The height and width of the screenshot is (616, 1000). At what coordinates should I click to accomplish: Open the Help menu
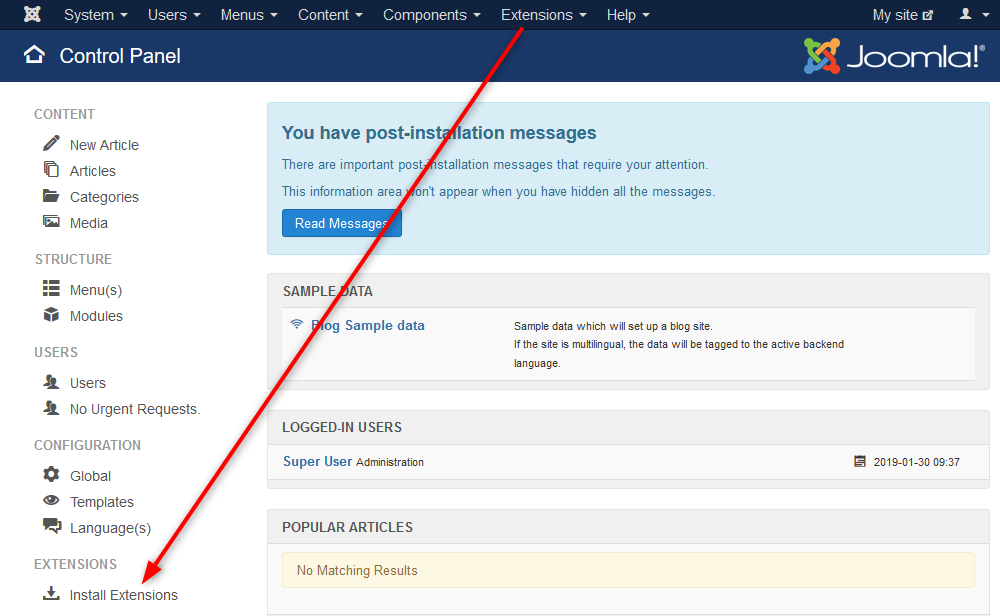click(627, 15)
